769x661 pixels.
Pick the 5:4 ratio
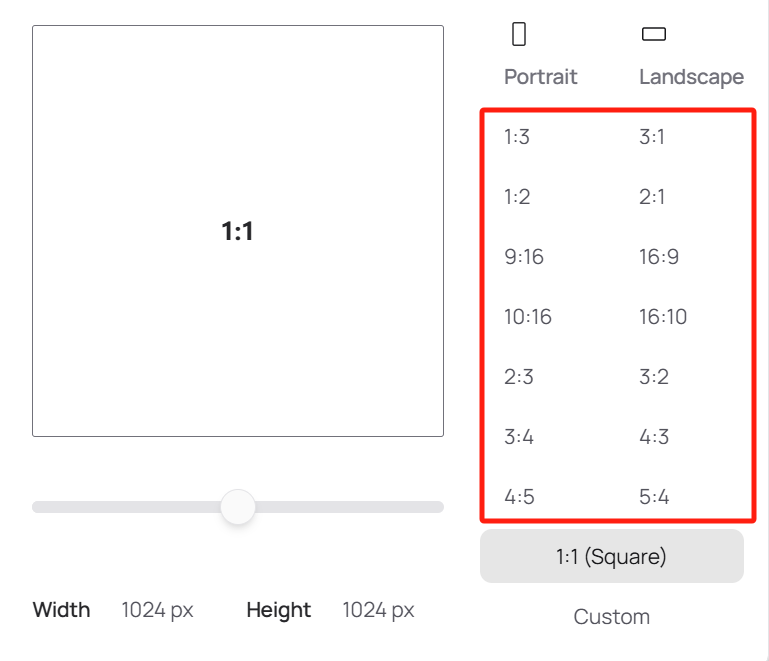point(654,497)
